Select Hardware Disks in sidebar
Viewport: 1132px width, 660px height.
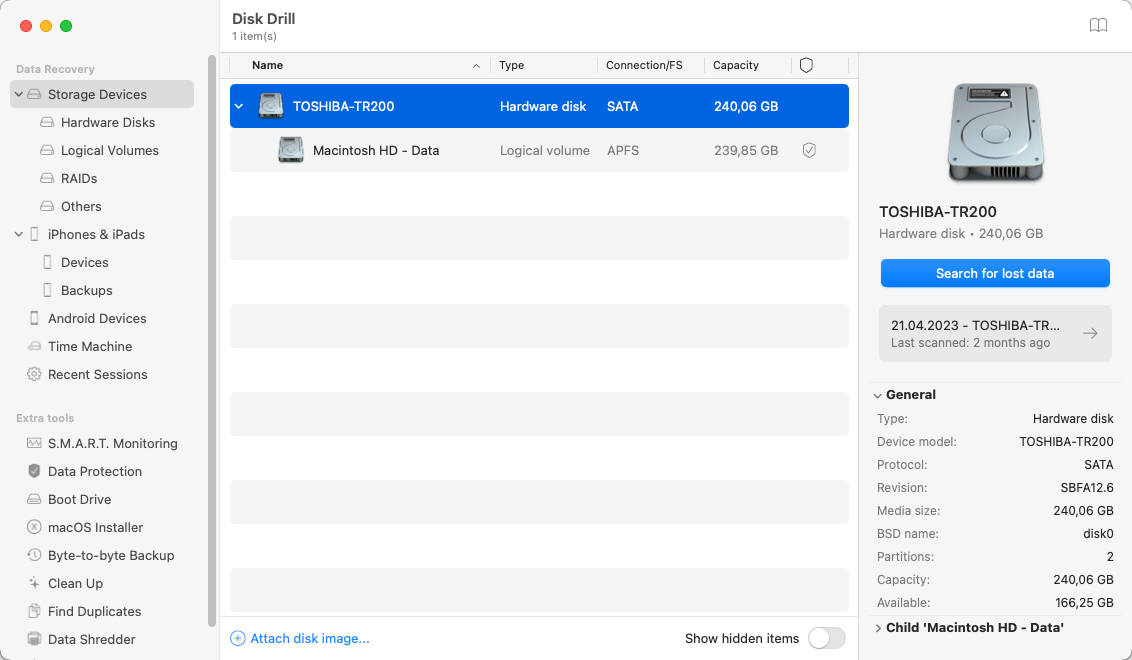(x=108, y=122)
